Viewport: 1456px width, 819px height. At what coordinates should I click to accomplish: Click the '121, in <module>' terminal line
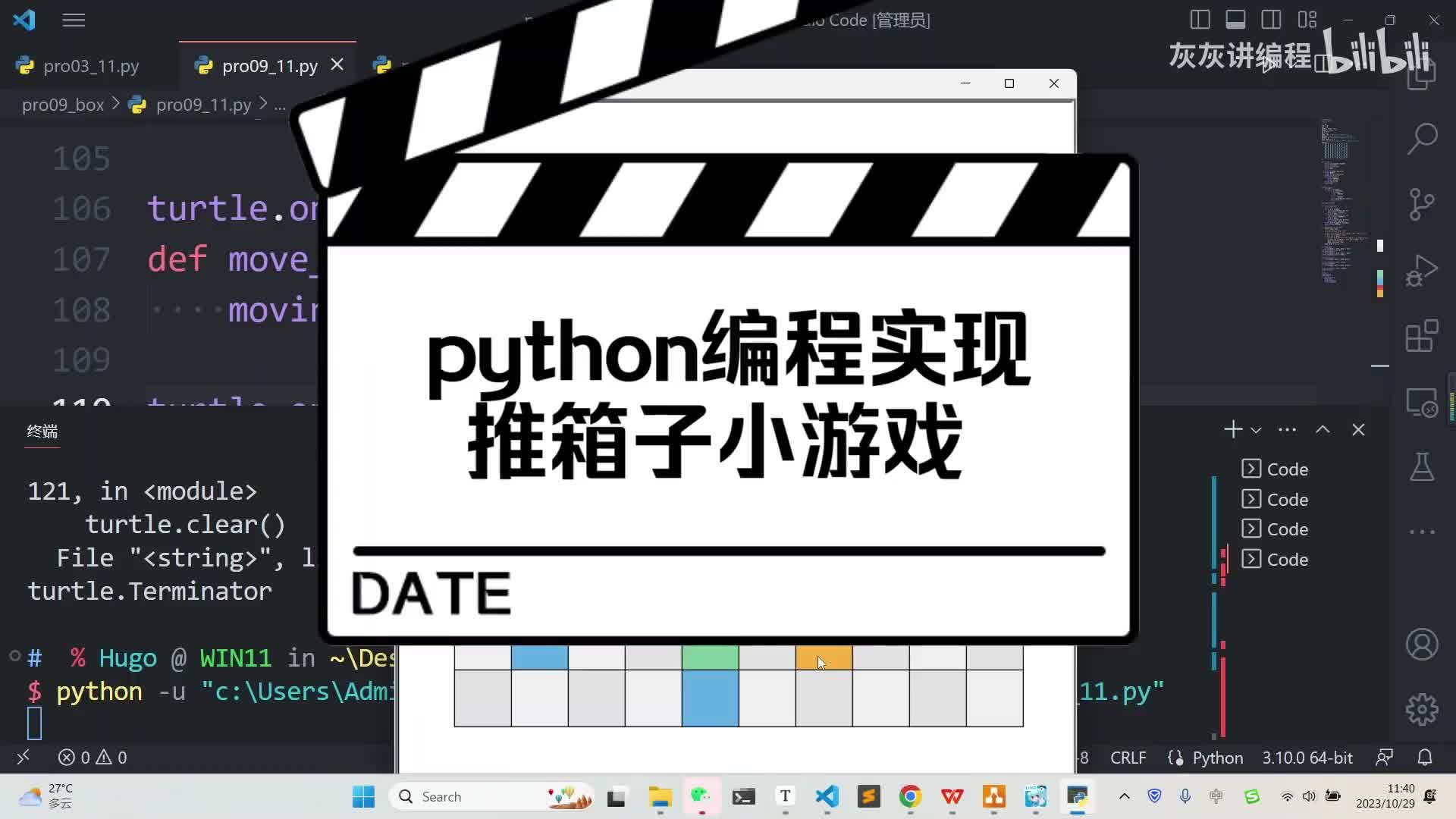(142, 491)
